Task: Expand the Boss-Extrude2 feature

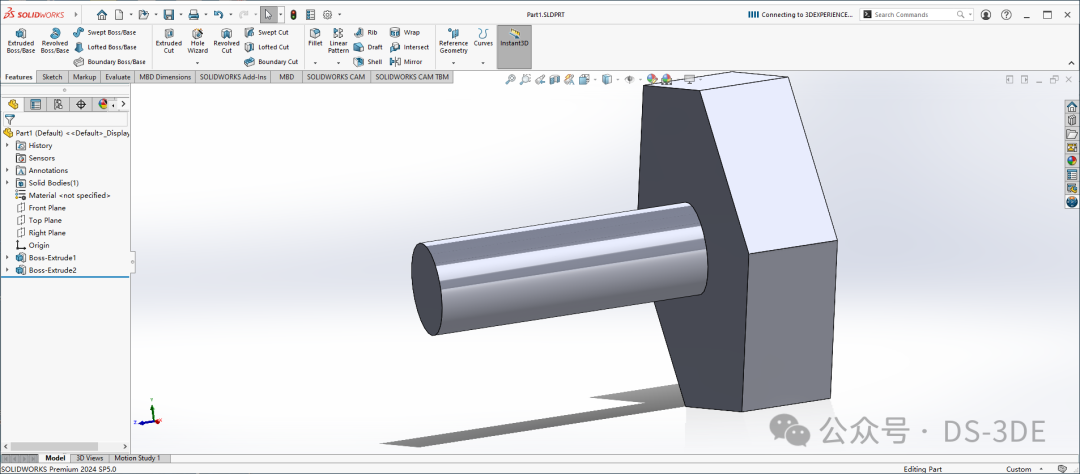Action: 8,270
